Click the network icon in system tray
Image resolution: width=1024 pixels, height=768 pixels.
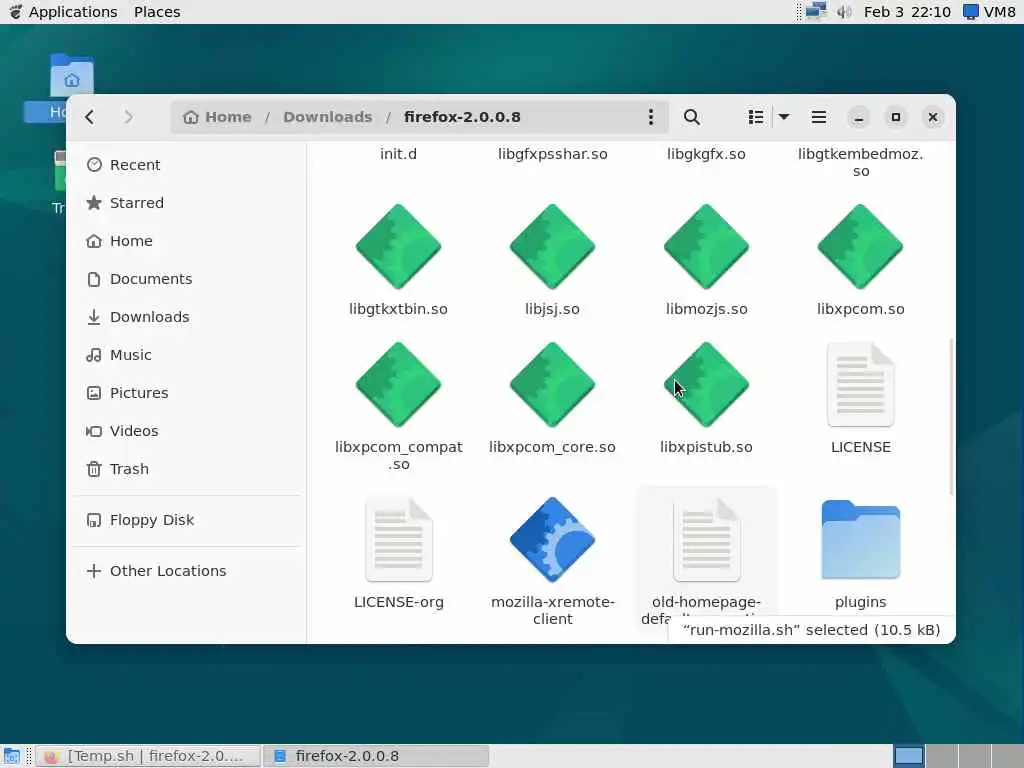816,12
